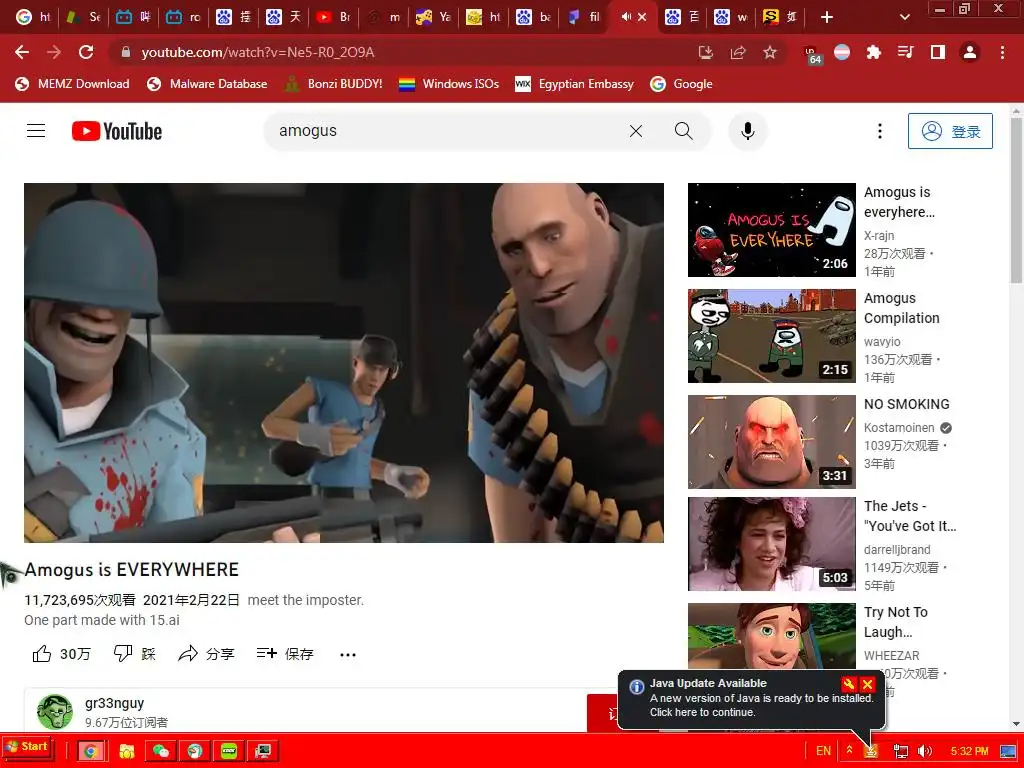Switch to the fil tab
Screen dimensions: 1024x768
[583, 17]
